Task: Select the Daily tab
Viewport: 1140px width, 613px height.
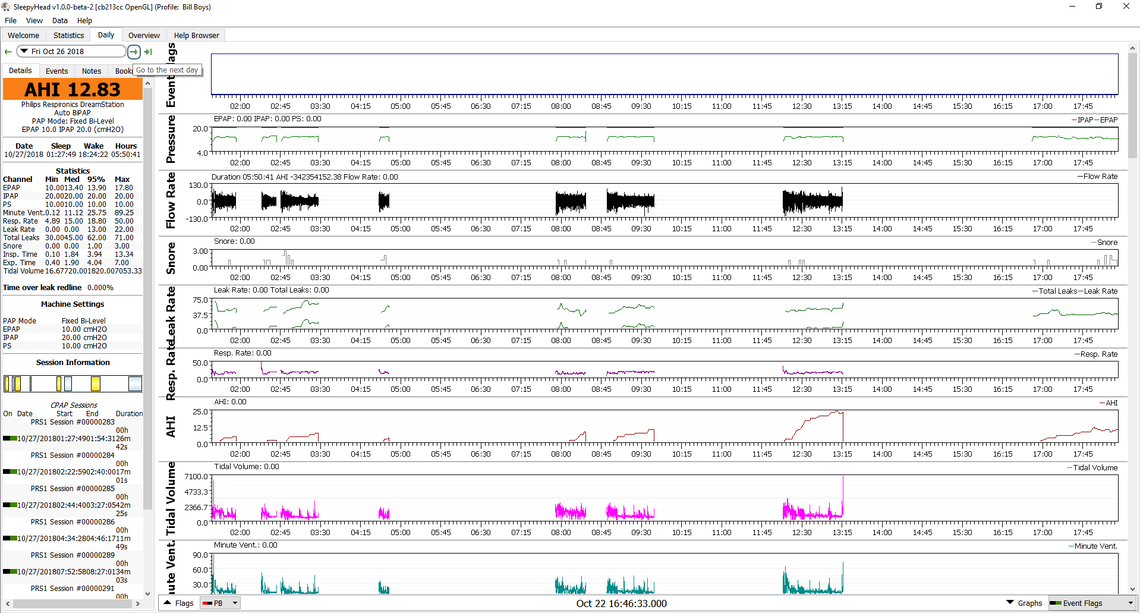Action: click(x=106, y=34)
